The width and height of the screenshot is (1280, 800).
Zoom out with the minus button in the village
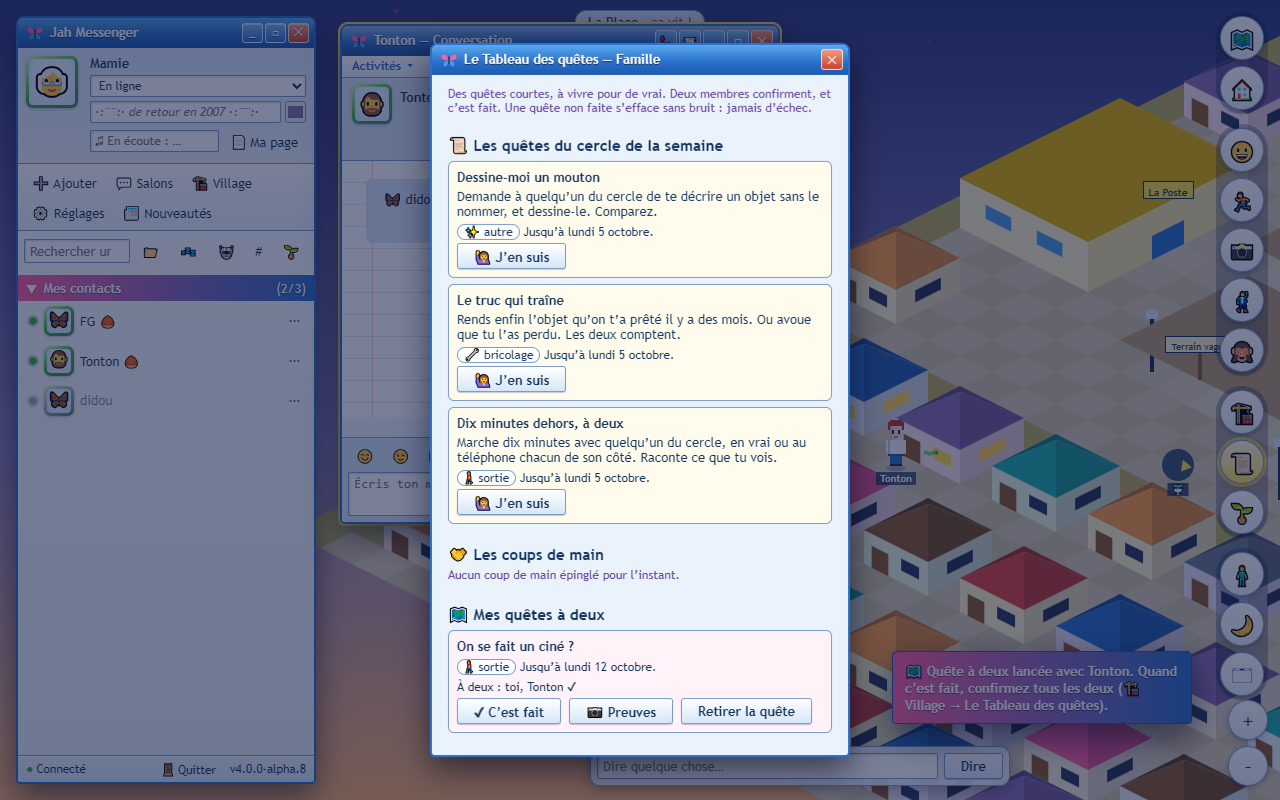point(1247,766)
